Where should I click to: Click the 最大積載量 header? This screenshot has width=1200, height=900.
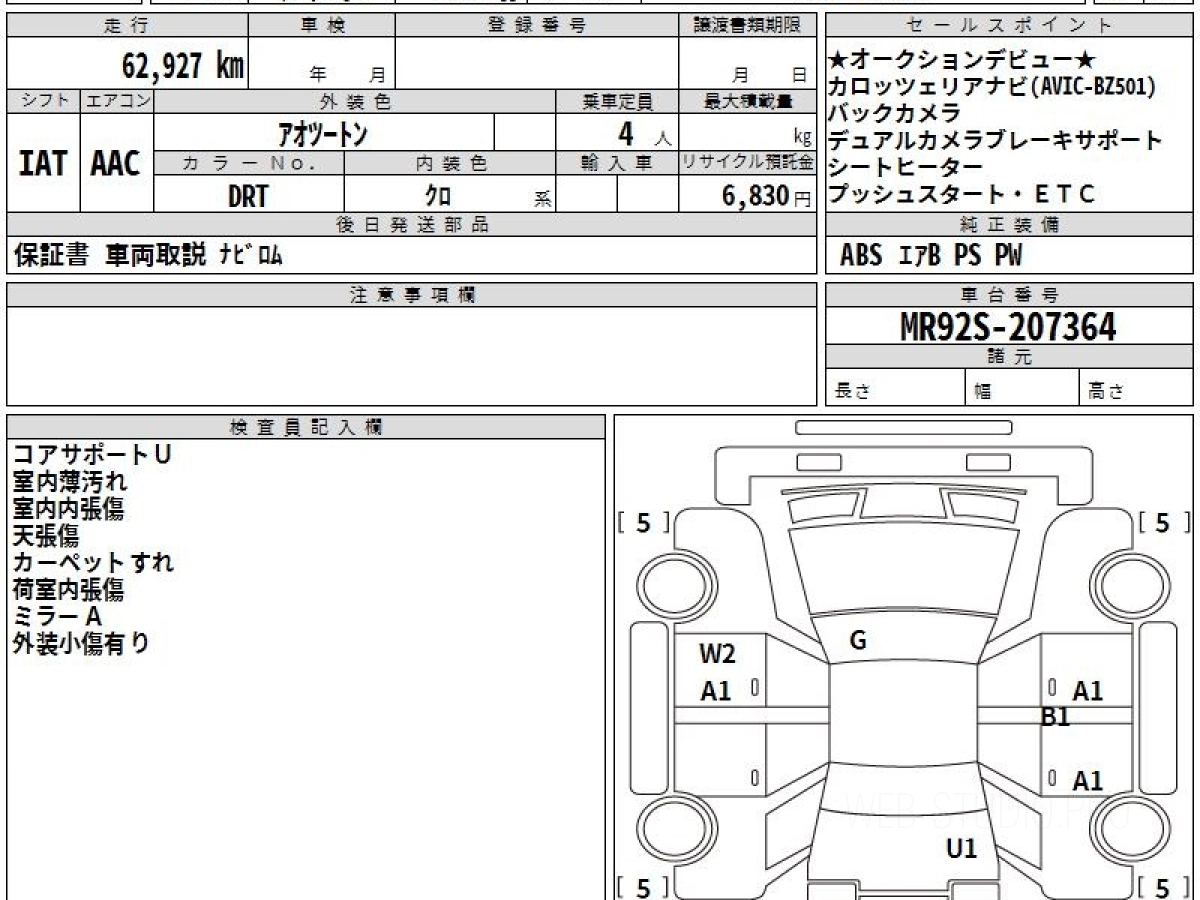click(x=748, y=101)
